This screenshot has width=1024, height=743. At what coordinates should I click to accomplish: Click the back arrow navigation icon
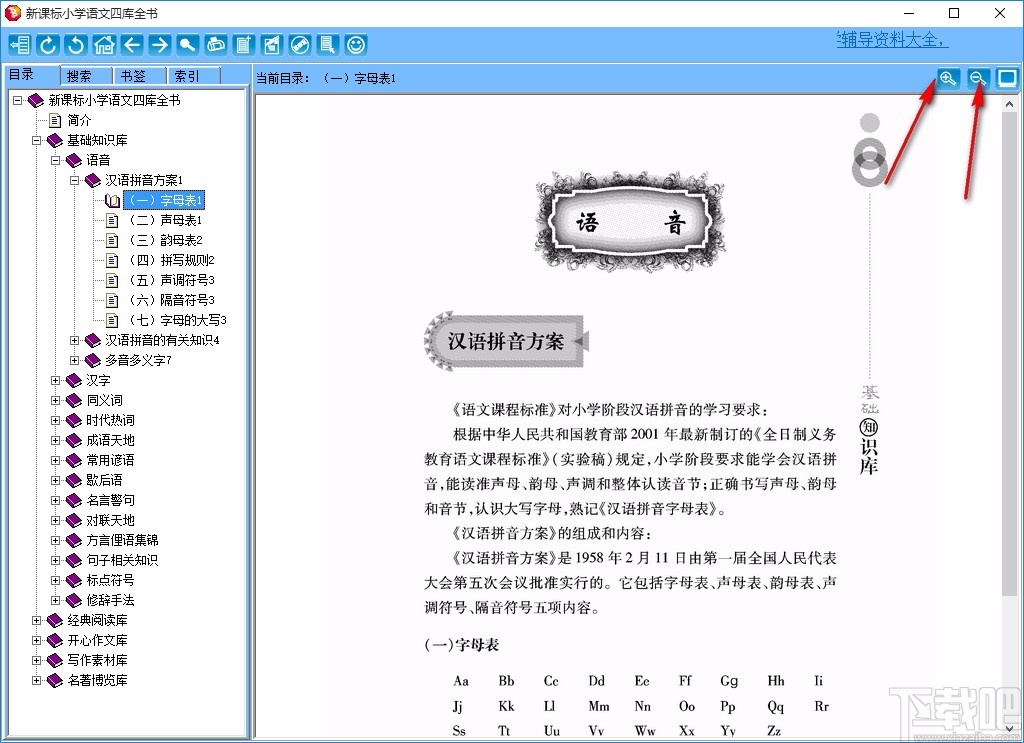point(131,44)
